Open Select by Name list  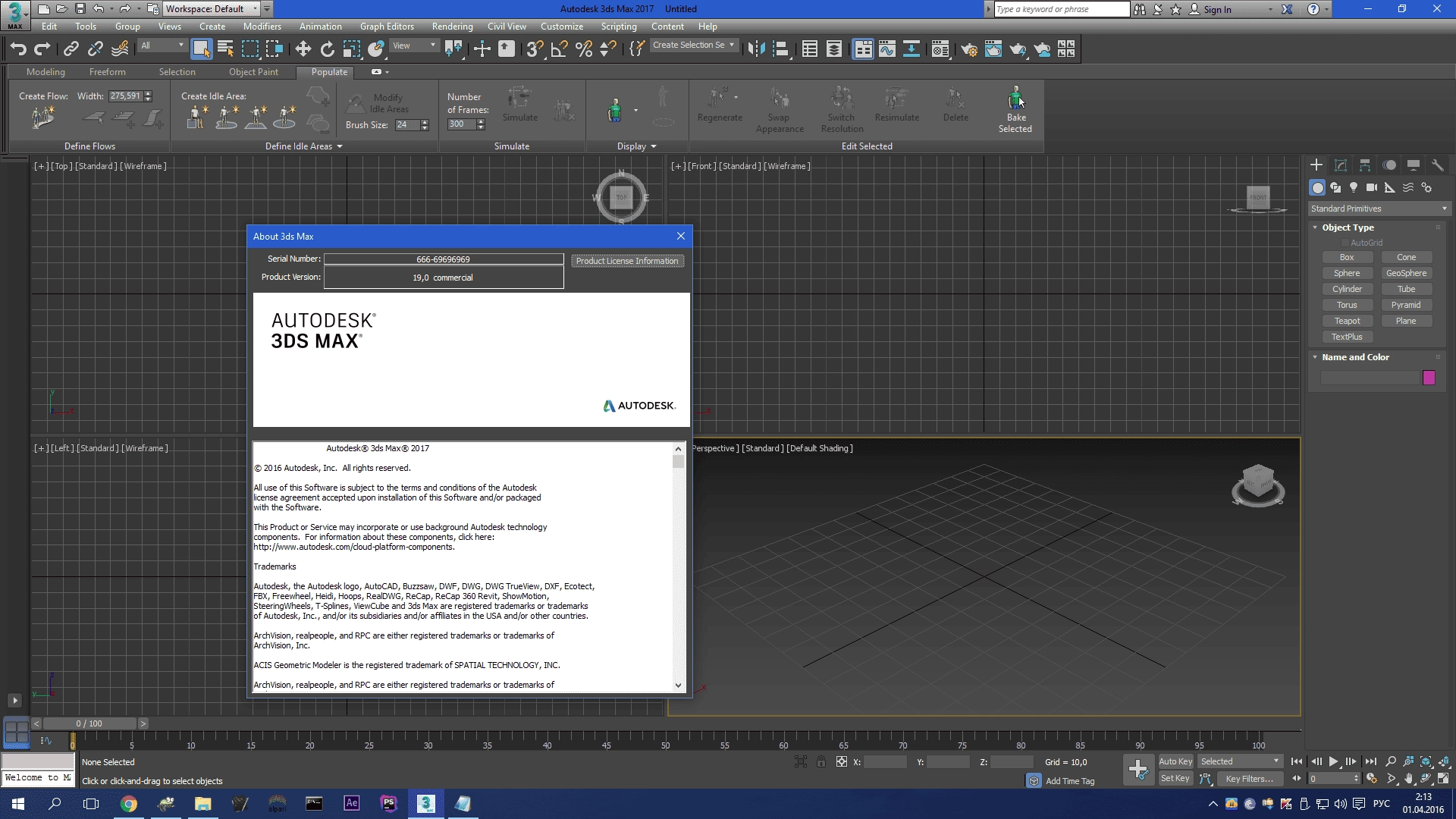tap(225, 49)
